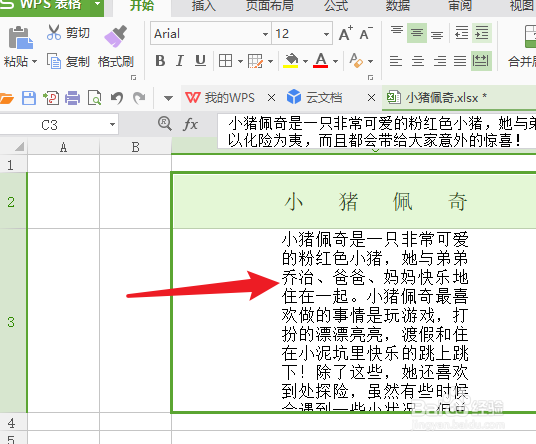Decrease font size with A- icon
The height and width of the screenshot is (444, 536).
366,33
